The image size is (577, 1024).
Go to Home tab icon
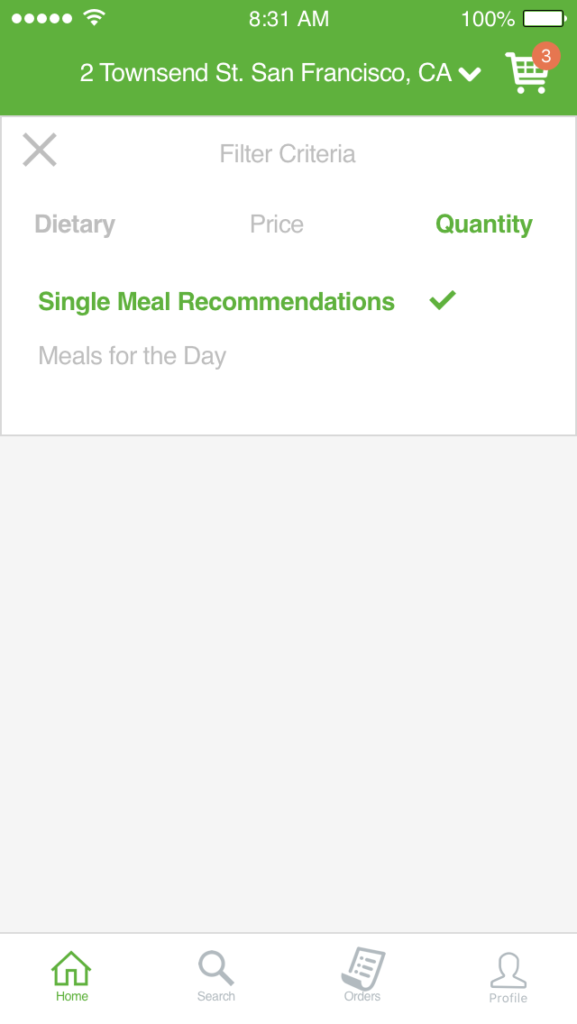click(x=71, y=968)
